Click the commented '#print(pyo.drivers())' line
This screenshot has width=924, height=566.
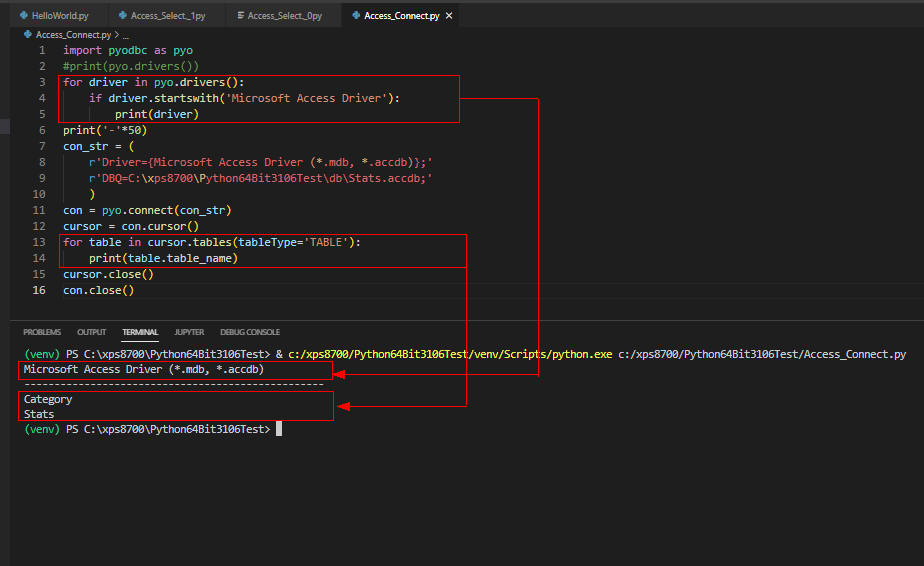click(131, 66)
